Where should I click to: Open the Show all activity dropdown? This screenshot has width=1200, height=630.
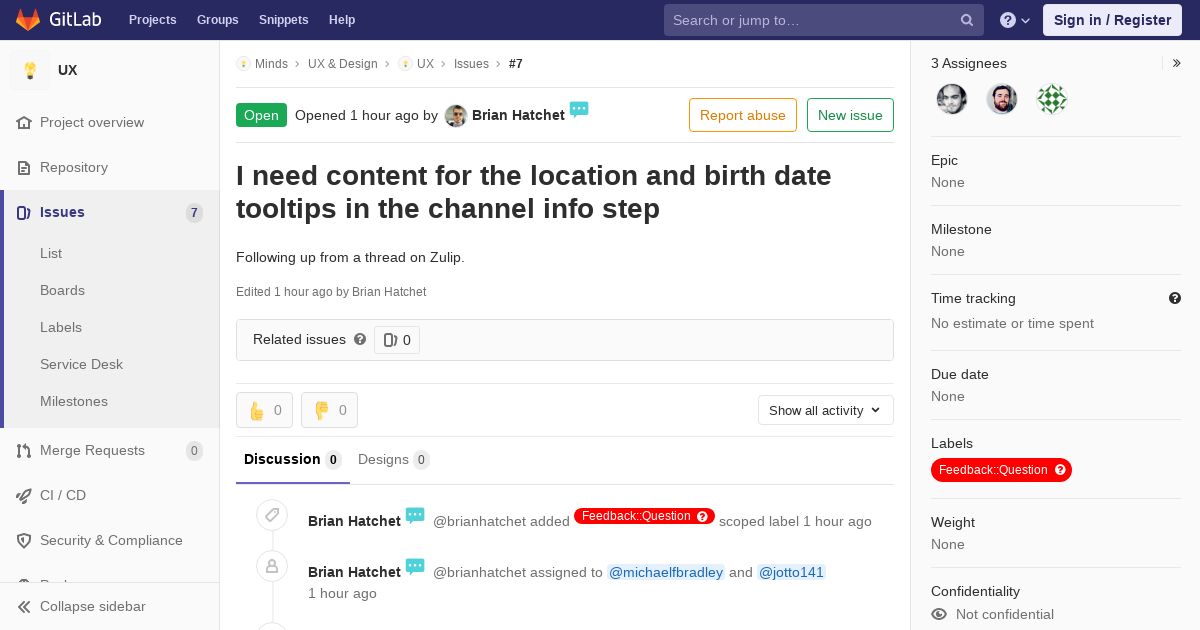(826, 410)
